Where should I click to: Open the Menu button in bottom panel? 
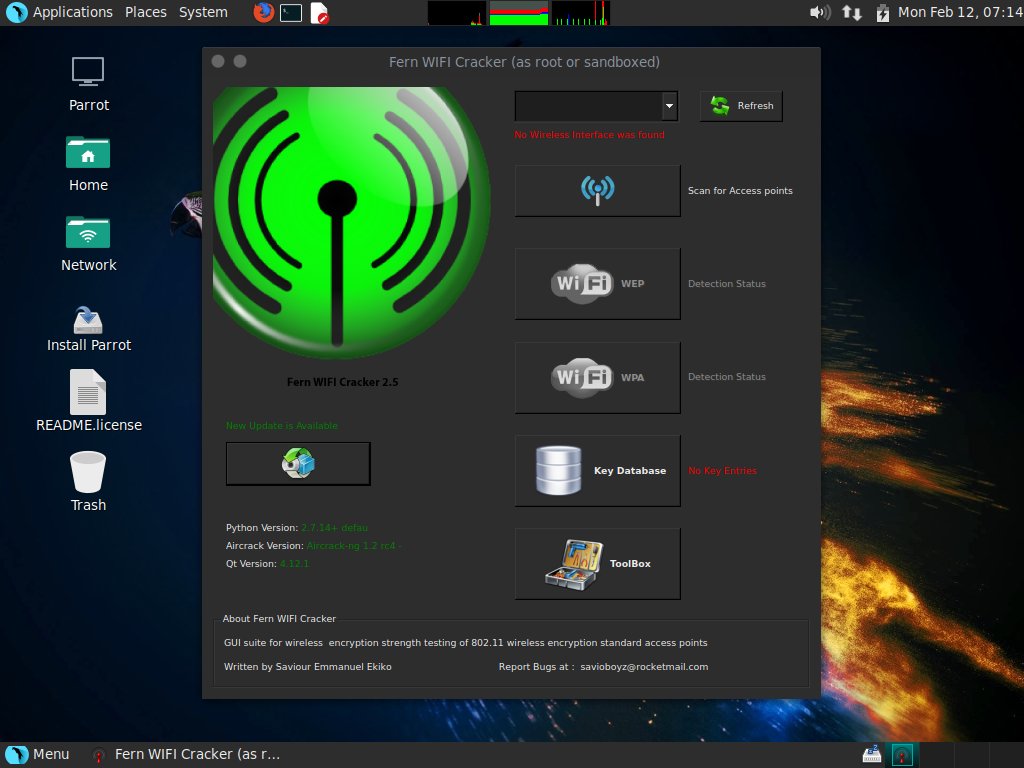coord(37,754)
